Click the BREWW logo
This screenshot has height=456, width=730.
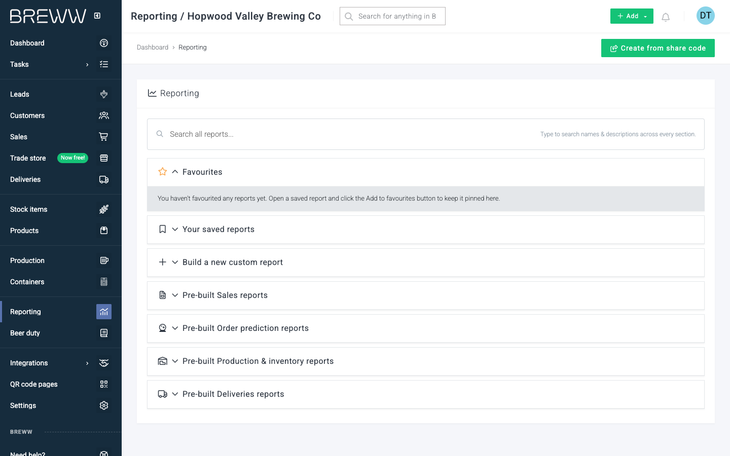[48, 16]
